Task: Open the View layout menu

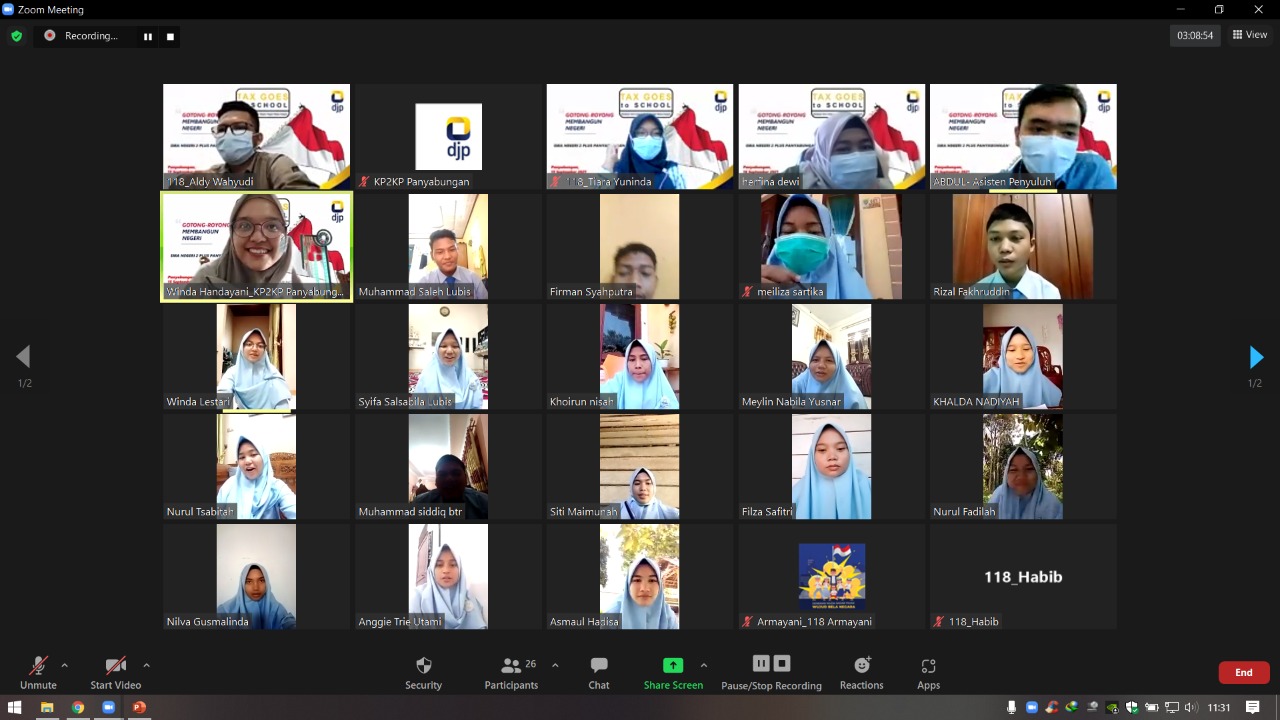Action: click(1250, 35)
